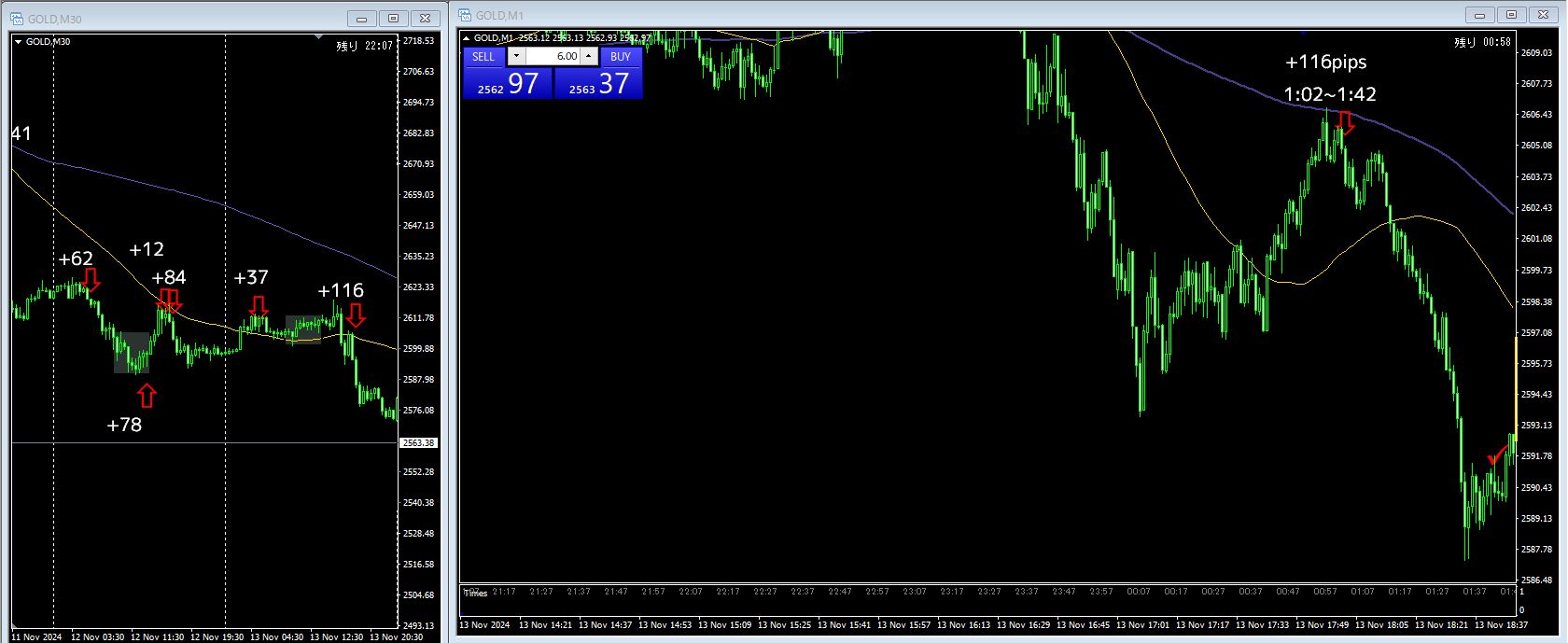This screenshot has height=643, width=1568.
Task: Expand one-click trading panel on GOLD,M30 chart
Action: [18, 41]
